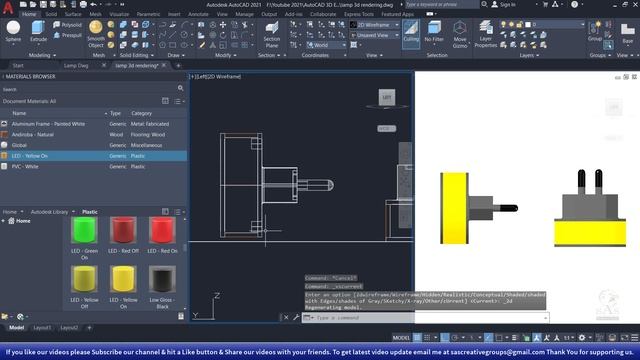Toggle object snap in status bar

click(x=499, y=338)
